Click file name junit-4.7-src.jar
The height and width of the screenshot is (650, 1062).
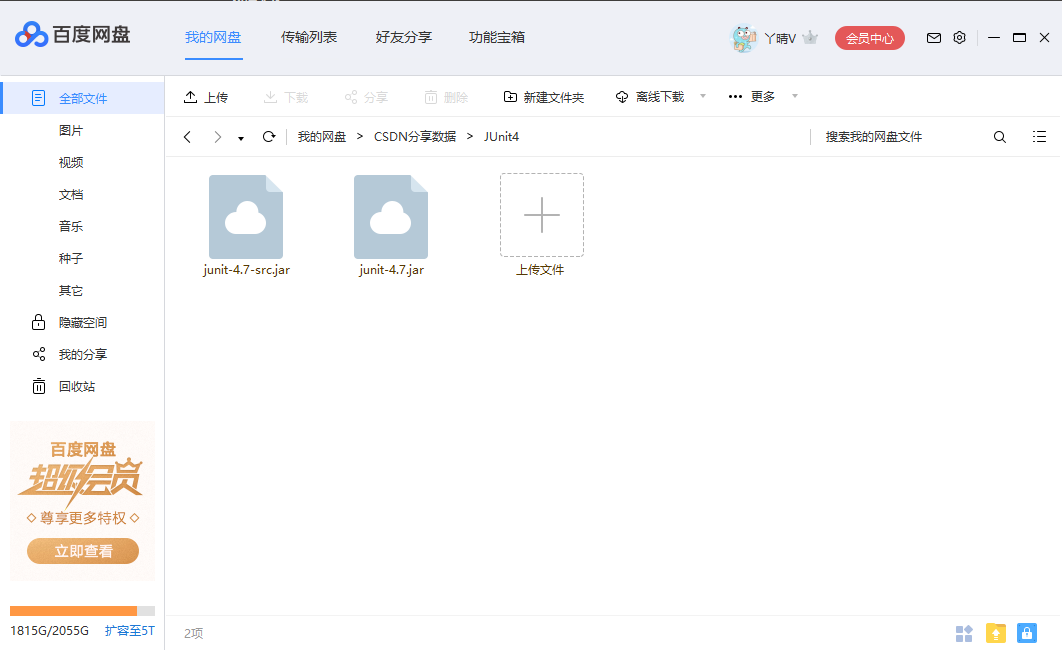pos(247,269)
